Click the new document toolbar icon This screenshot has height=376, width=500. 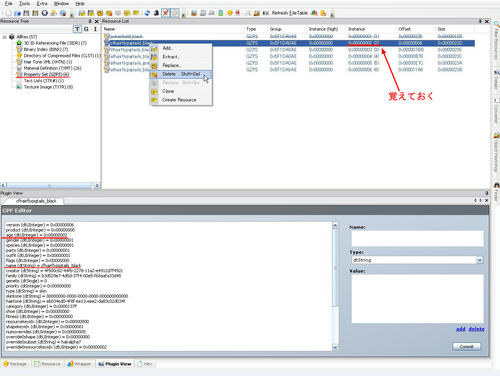[x=9, y=13]
